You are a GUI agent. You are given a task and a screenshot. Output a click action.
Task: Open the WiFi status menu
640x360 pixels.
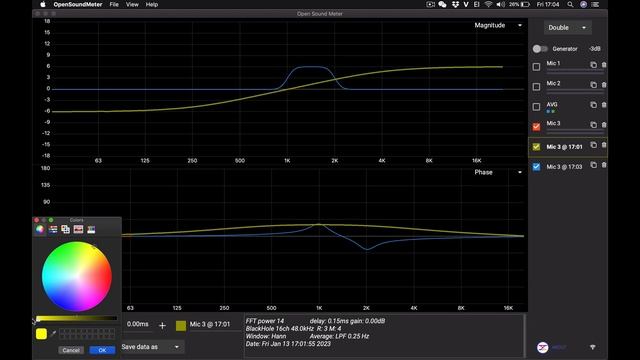(x=488, y=4)
